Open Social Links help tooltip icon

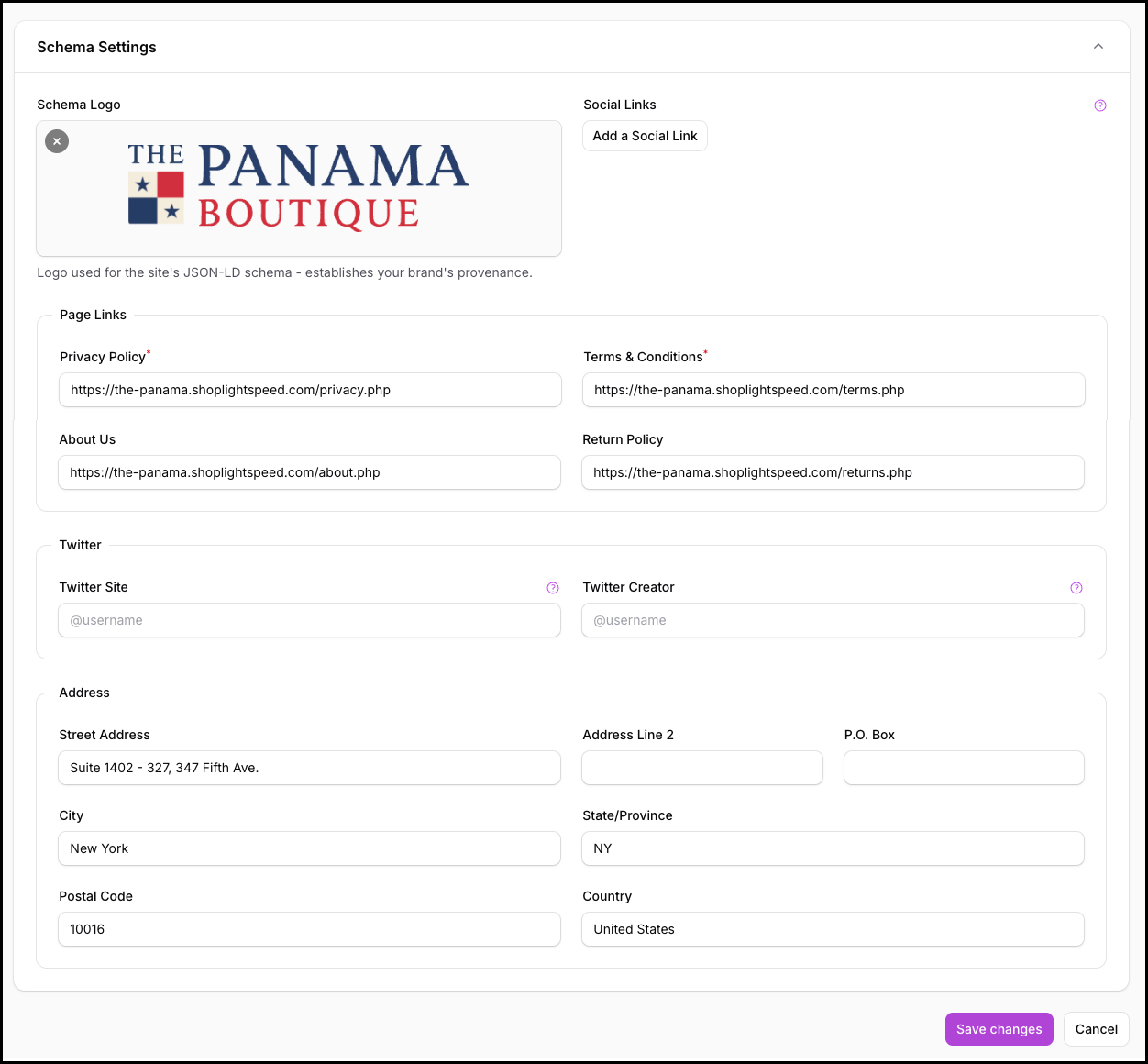point(1099,105)
